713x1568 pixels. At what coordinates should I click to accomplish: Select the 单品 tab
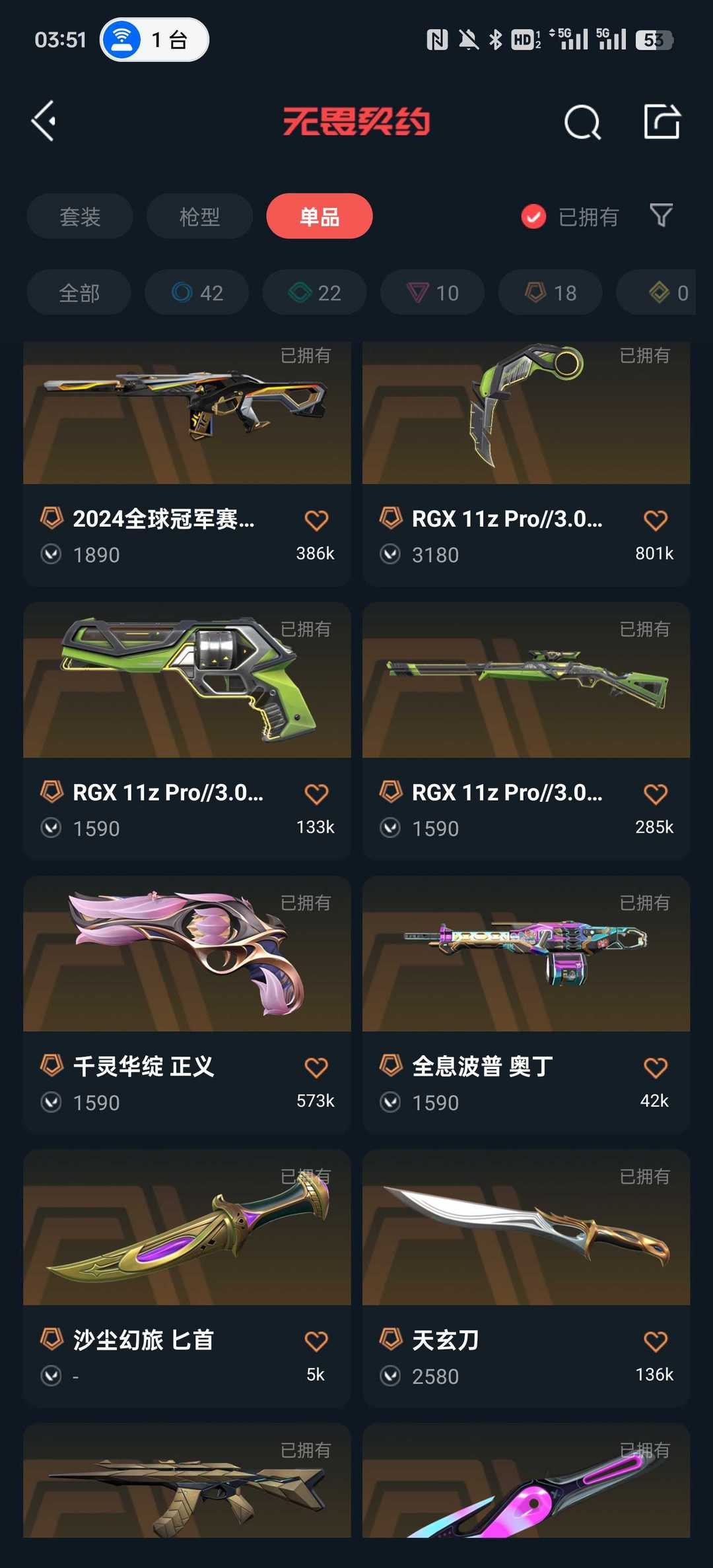pyautogui.click(x=320, y=216)
